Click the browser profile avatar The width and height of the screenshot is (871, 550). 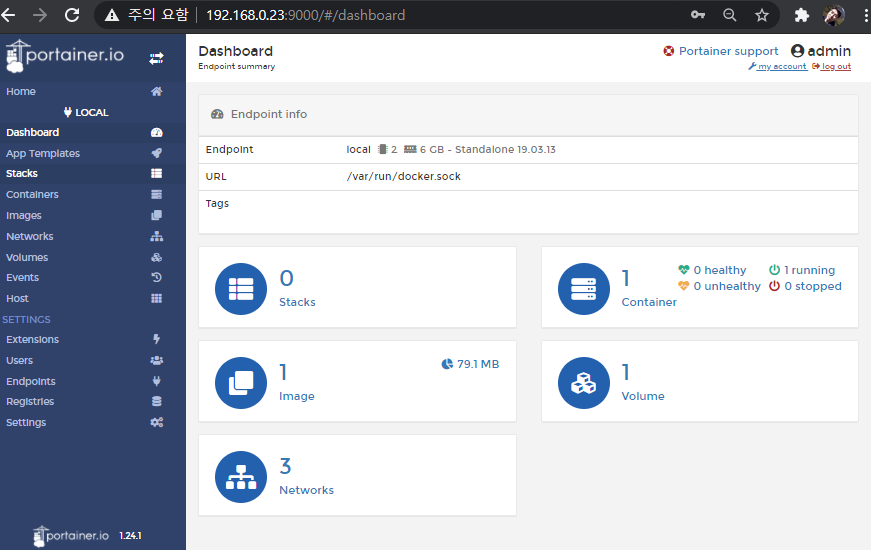(x=834, y=15)
